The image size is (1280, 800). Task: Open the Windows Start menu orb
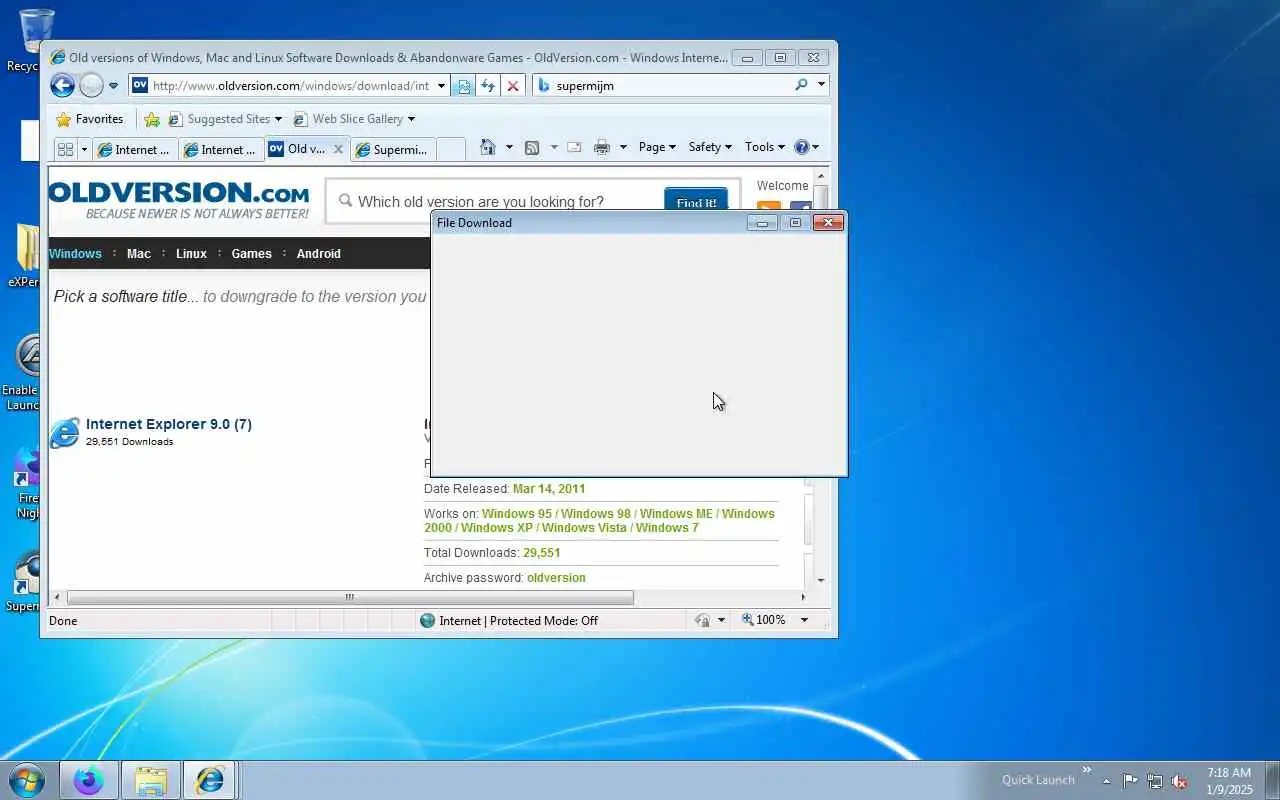28,780
